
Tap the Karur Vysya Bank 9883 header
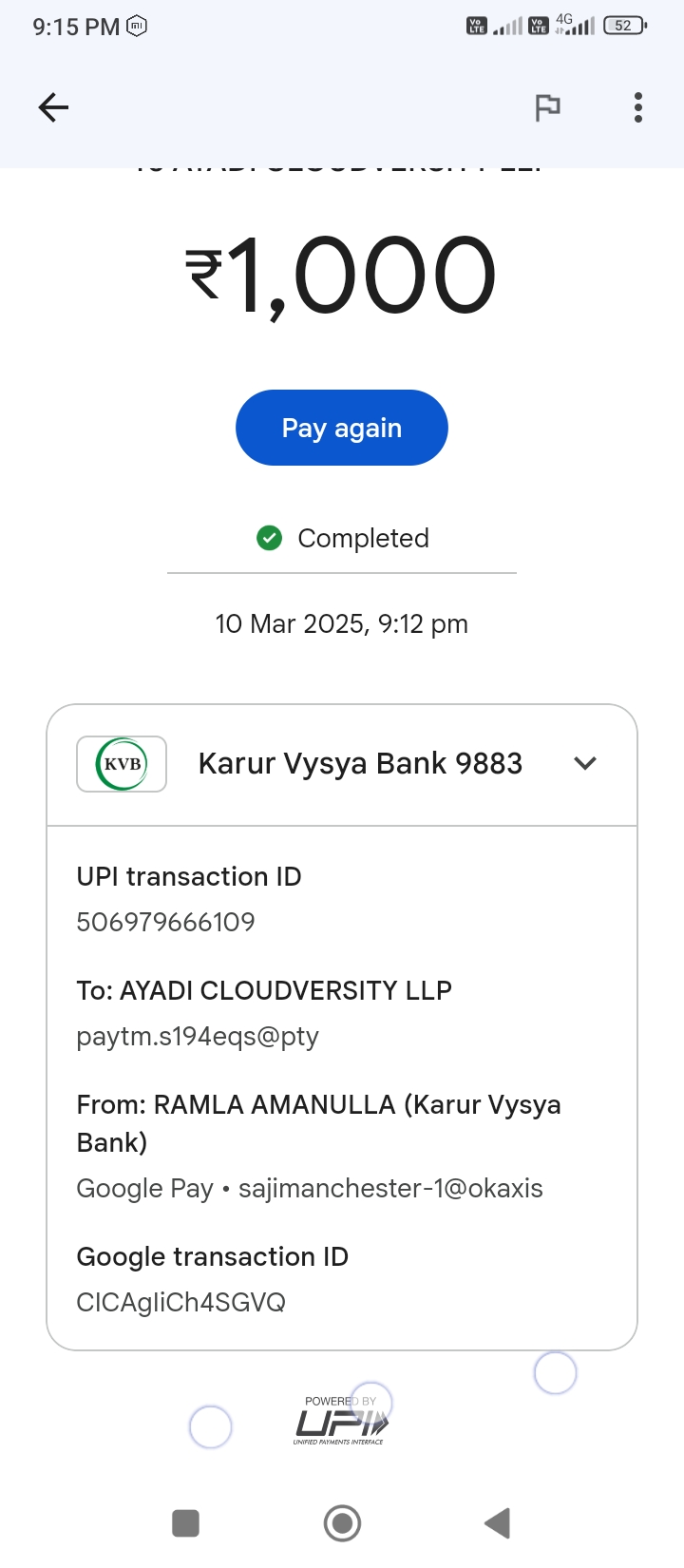360,764
